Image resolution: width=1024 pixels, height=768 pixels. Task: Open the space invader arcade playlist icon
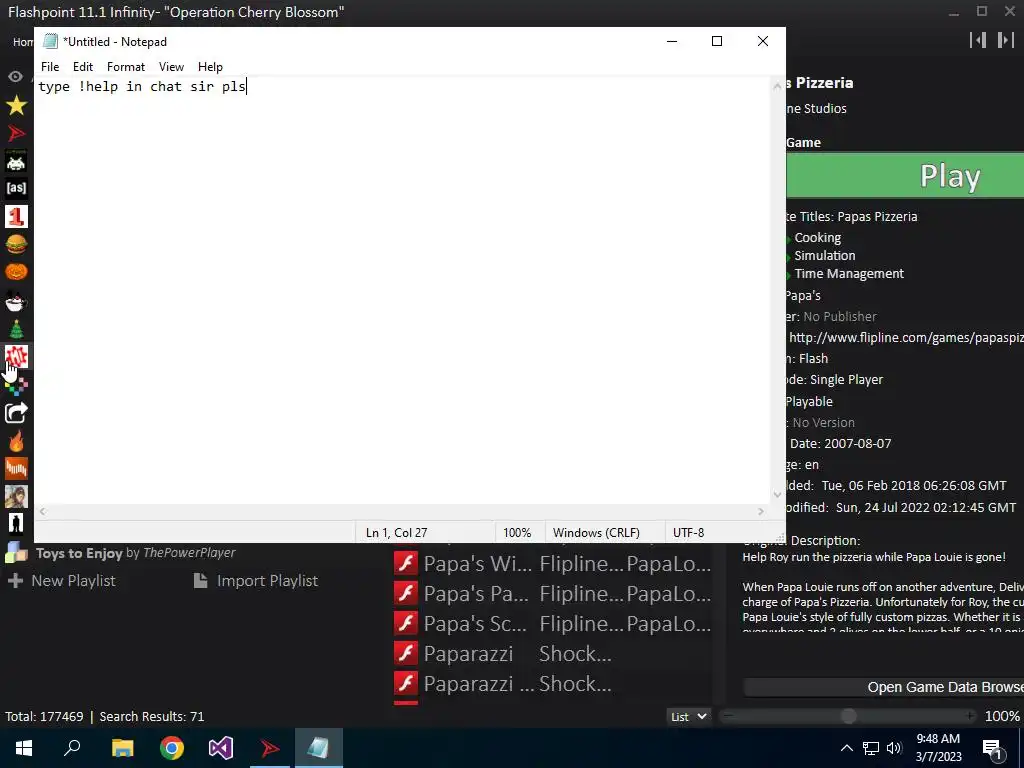point(16,161)
